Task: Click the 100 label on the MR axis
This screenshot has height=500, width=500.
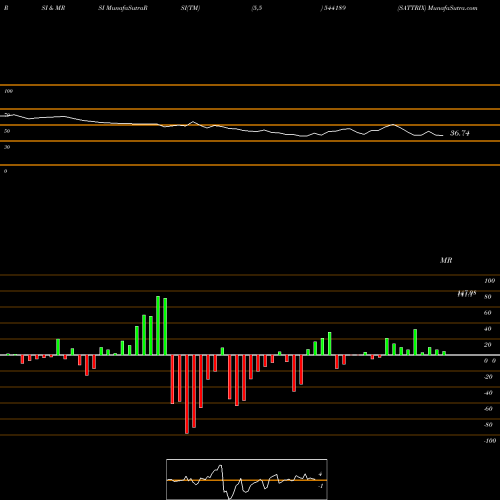Action: [489, 281]
